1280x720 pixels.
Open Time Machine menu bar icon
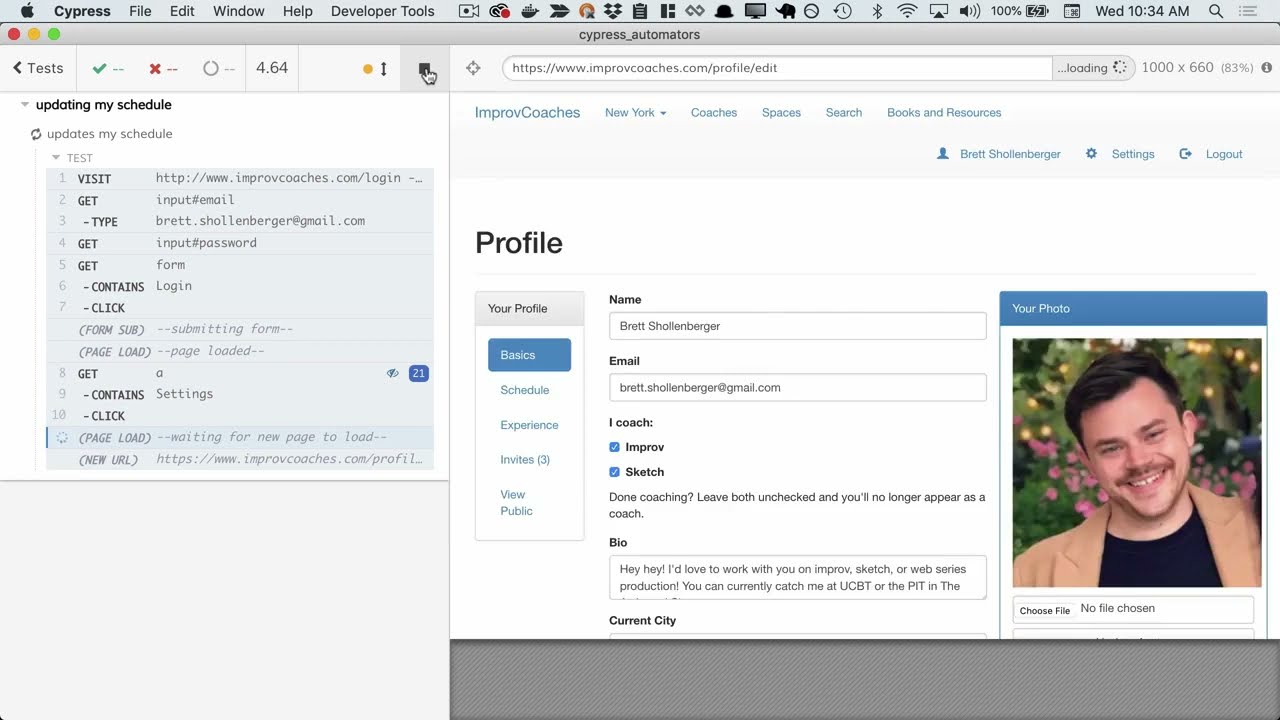pyautogui.click(x=843, y=12)
